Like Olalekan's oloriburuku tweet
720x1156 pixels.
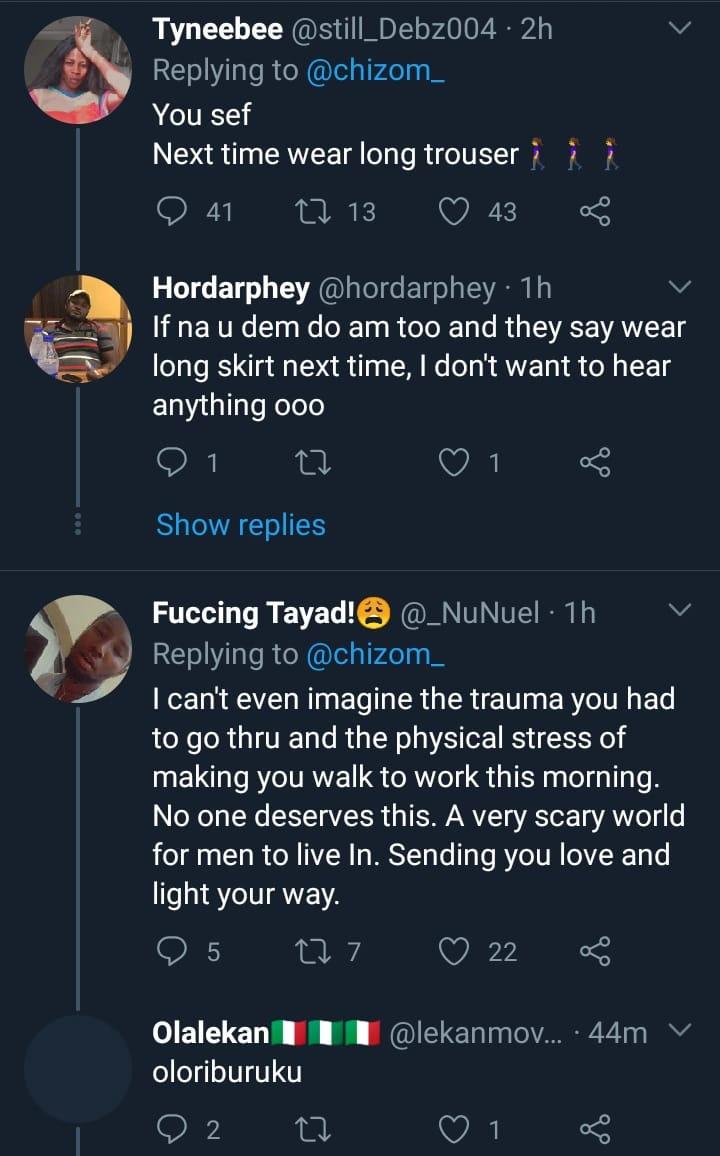(x=456, y=1130)
